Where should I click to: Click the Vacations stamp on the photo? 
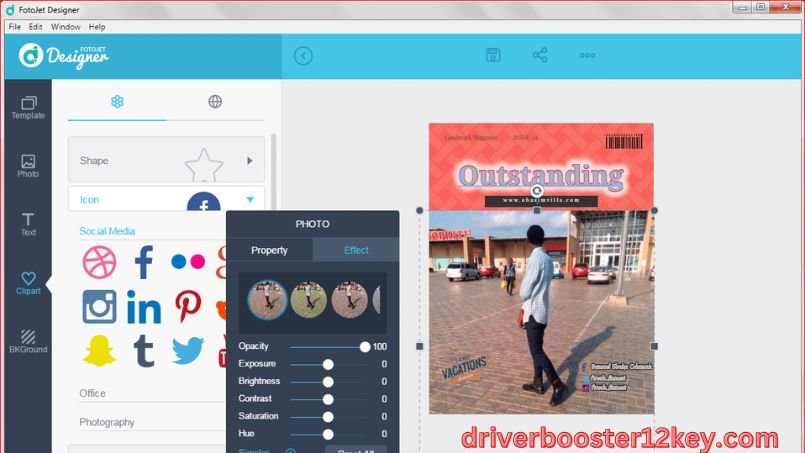click(464, 369)
